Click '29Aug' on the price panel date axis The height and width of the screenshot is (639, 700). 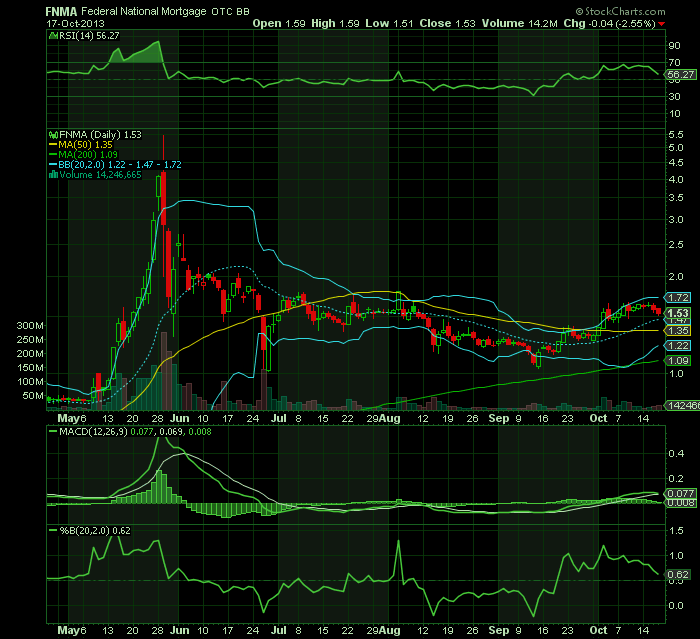click(383, 418)
